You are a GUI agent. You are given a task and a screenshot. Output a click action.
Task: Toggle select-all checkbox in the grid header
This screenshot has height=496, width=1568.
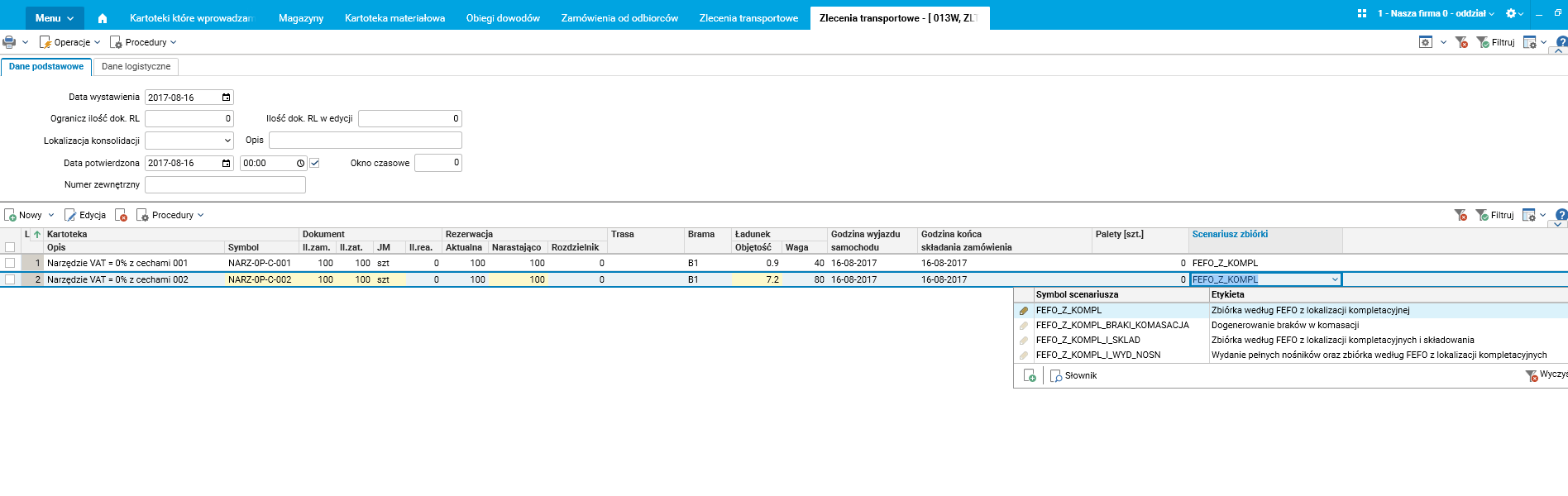point(10,247)
